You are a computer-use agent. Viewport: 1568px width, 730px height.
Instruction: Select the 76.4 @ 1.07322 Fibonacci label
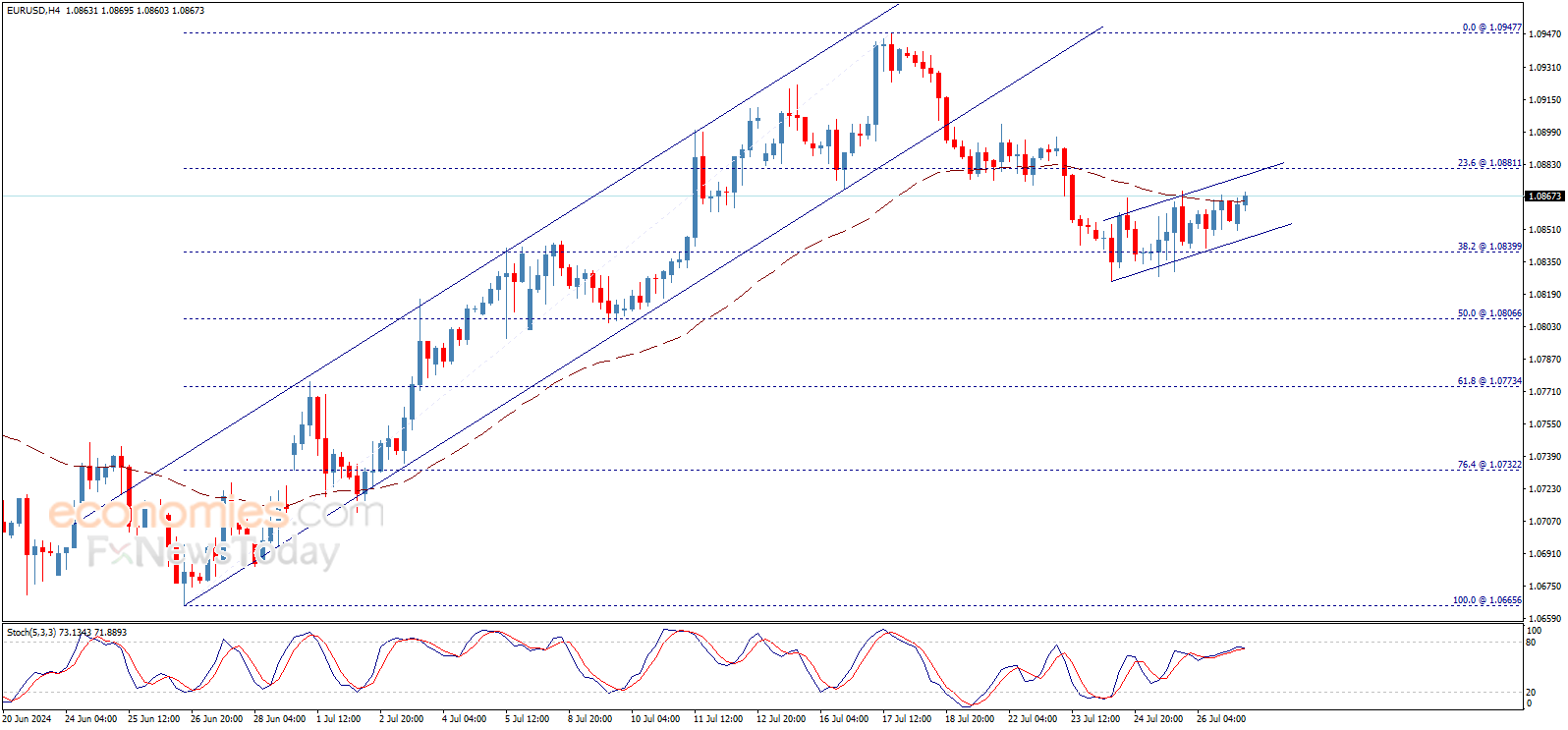click(1489, 465)
